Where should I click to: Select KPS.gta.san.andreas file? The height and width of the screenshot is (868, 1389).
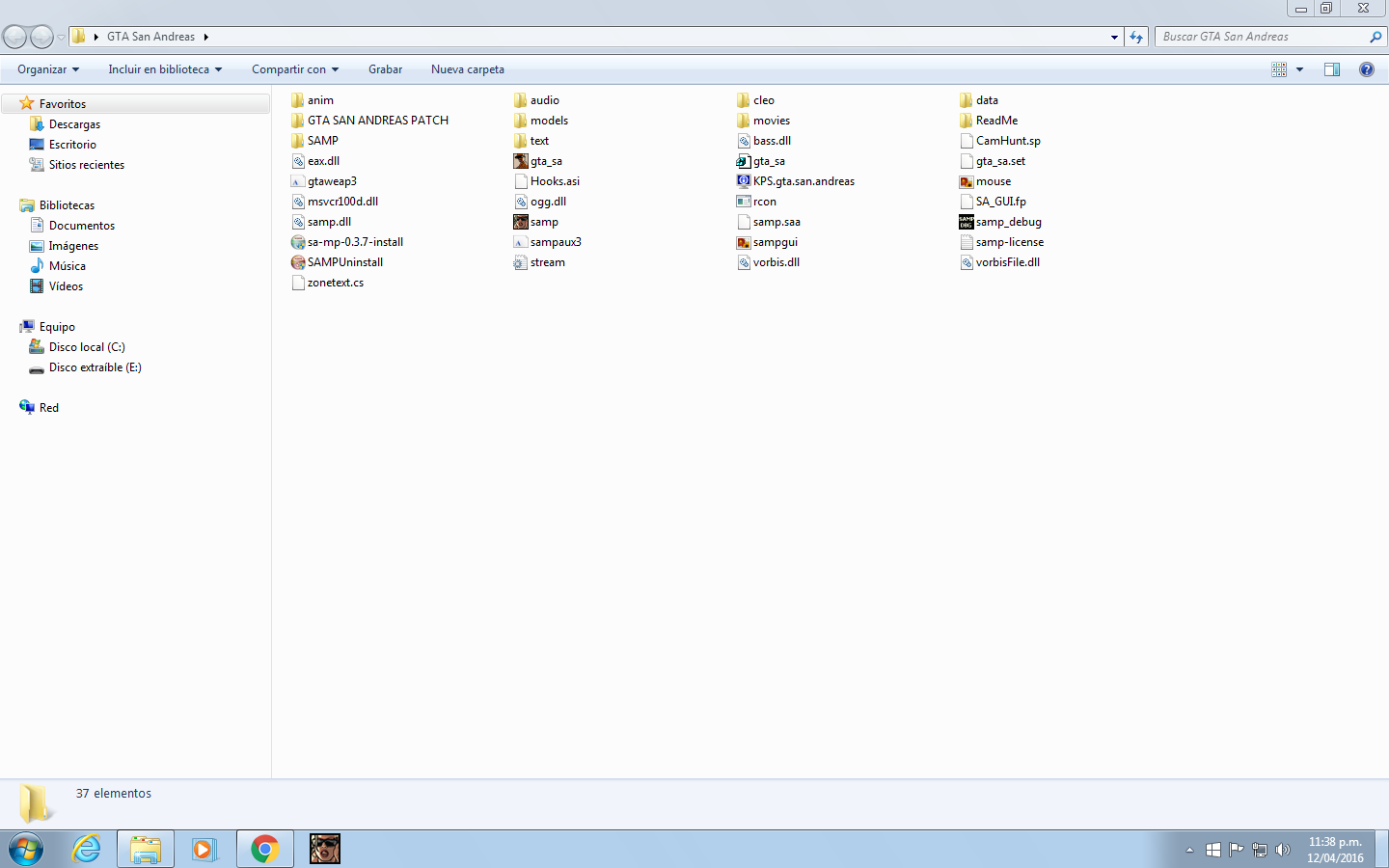tap(796, 181)
